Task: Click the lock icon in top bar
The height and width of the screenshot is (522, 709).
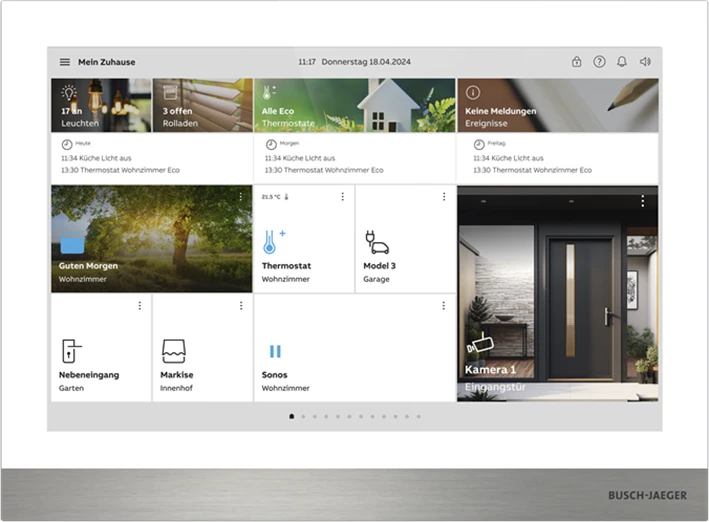Action: click(x=577, y=62)
